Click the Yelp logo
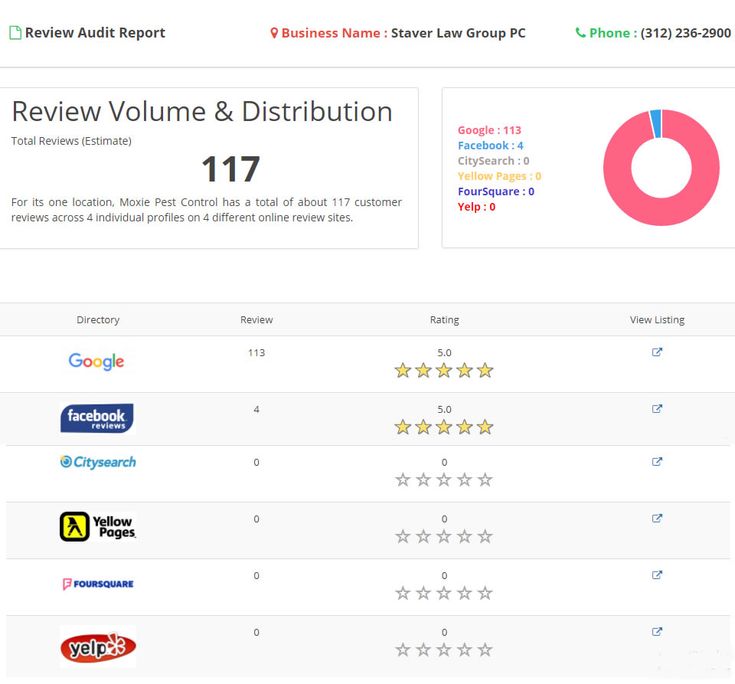This screenshot has height=684, width=735. click(x=98, y=647)
